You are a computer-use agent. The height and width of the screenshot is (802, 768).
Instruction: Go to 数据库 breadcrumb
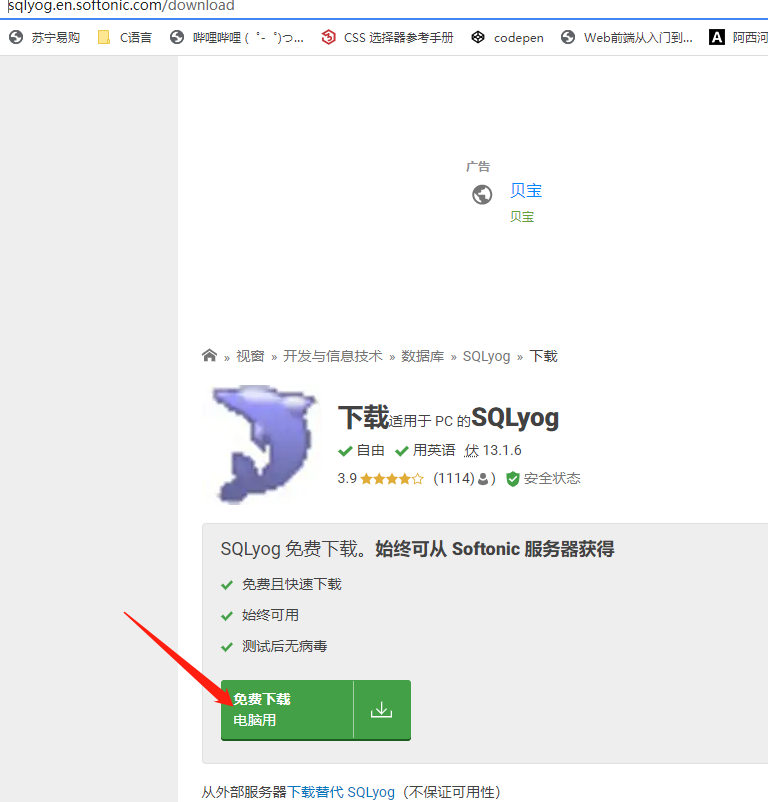click(x=422, y=356)
